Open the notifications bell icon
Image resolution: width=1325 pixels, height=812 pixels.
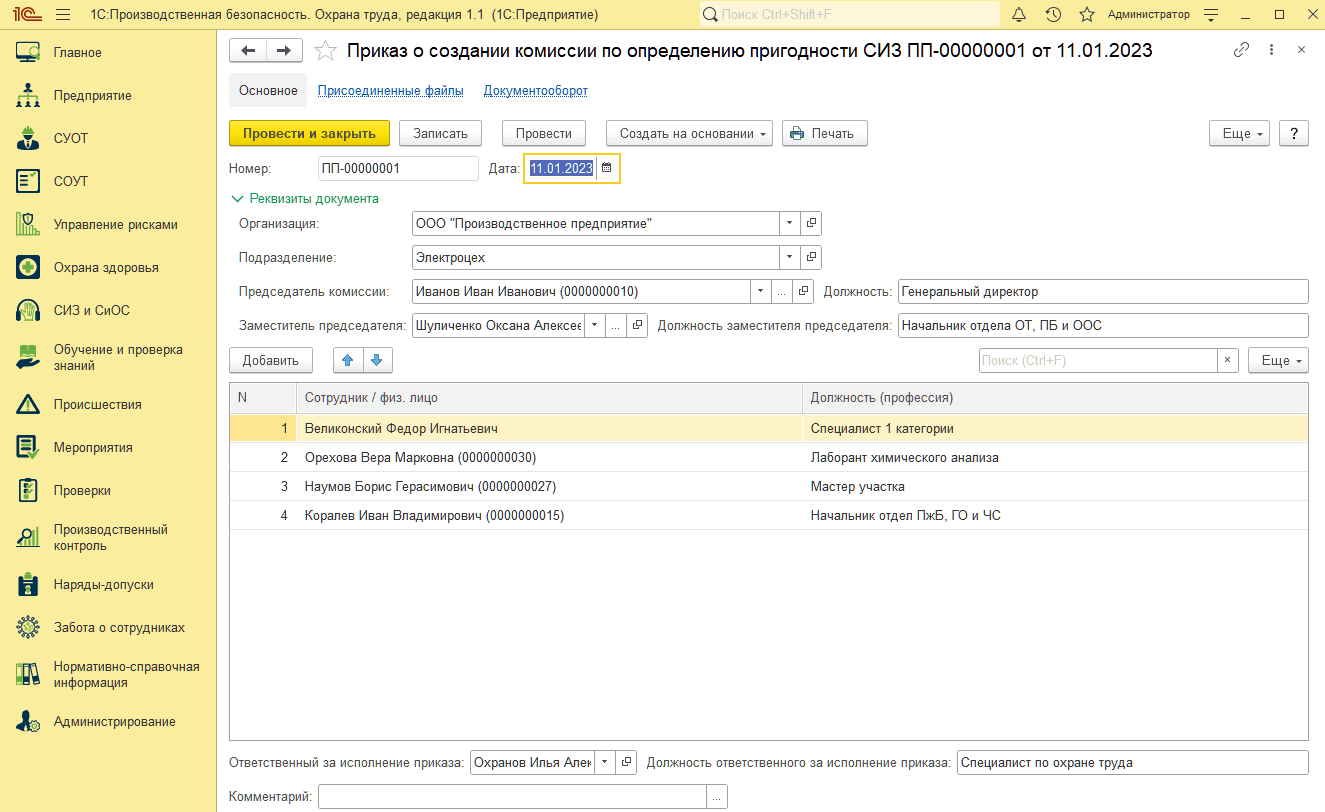pos(1019,15)
